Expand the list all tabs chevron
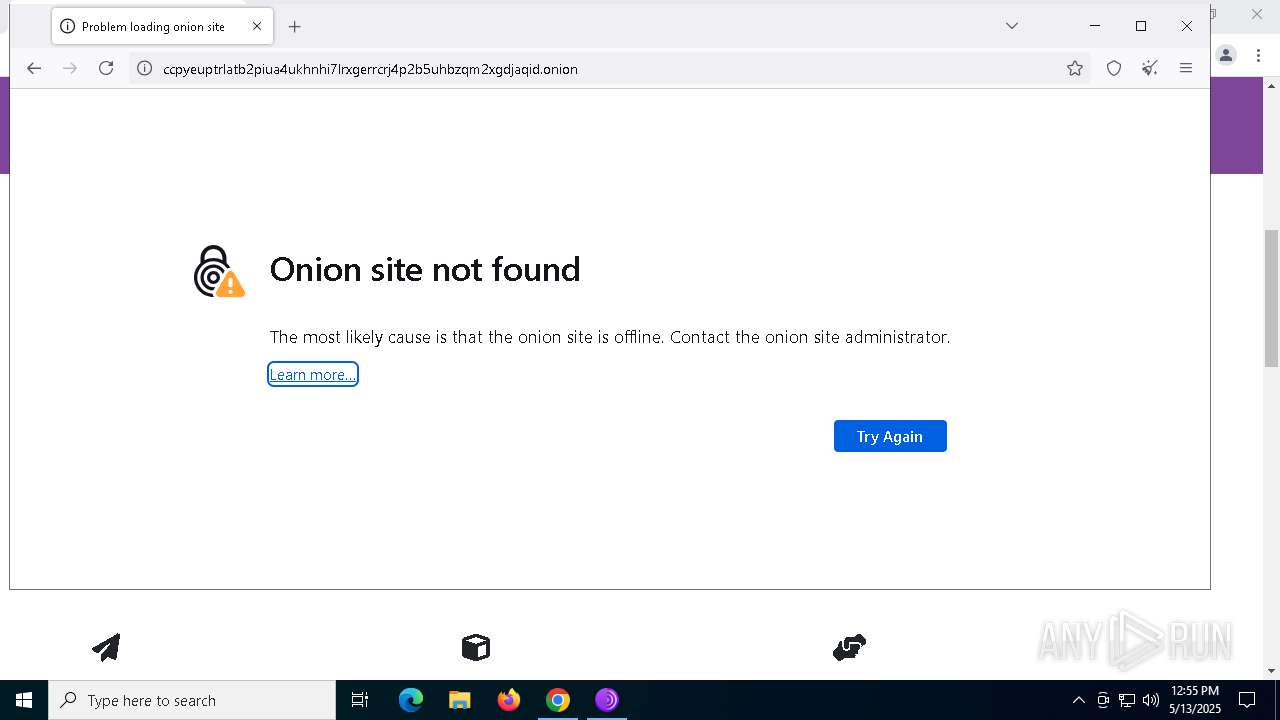This screenshot has width=1280, height=720. tap(1012, 26)
